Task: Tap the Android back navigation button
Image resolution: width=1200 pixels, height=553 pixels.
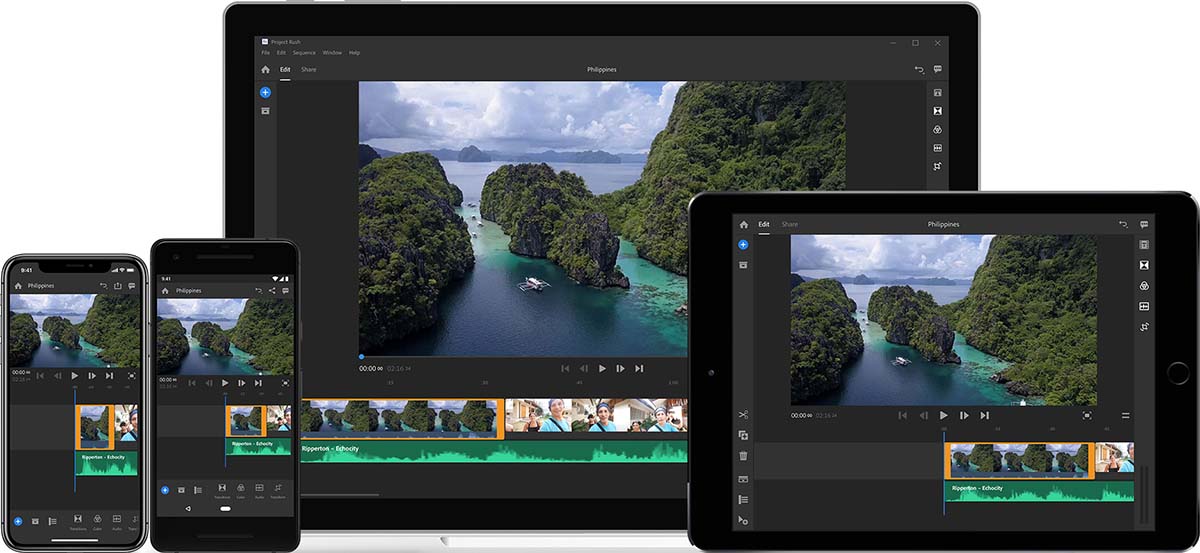Action: point(190,508)
